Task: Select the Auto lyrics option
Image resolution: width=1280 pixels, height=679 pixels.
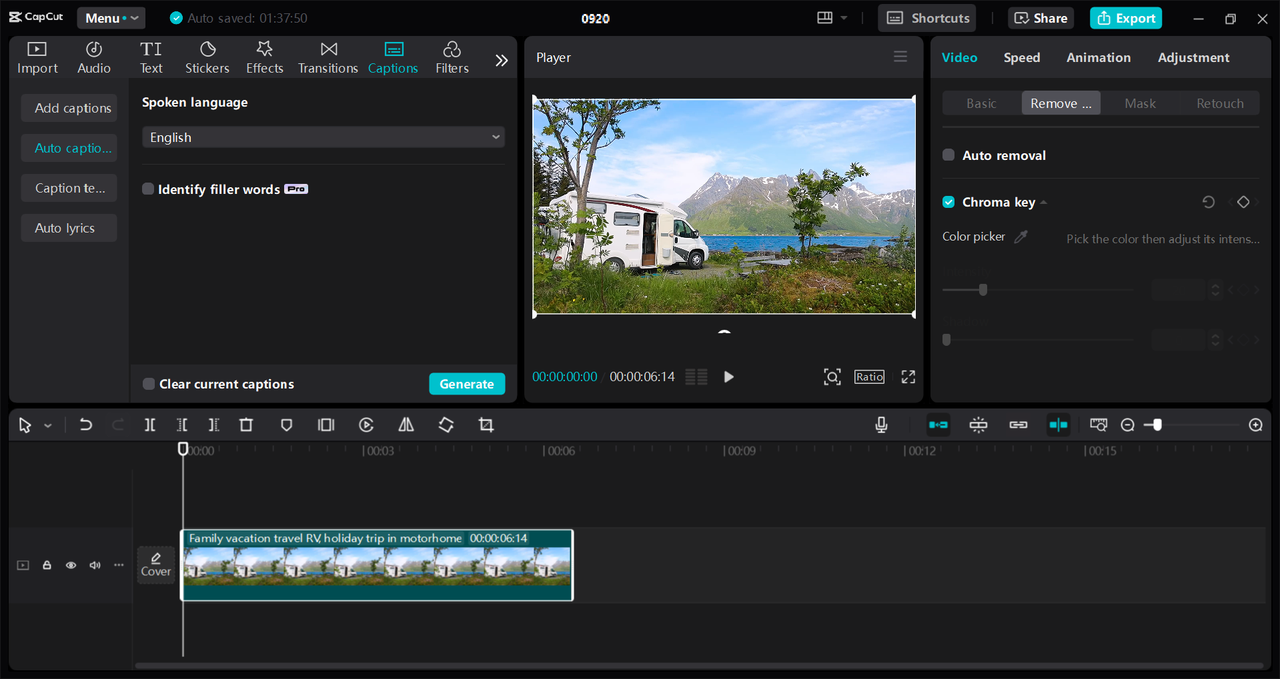Action: (69, 228)
